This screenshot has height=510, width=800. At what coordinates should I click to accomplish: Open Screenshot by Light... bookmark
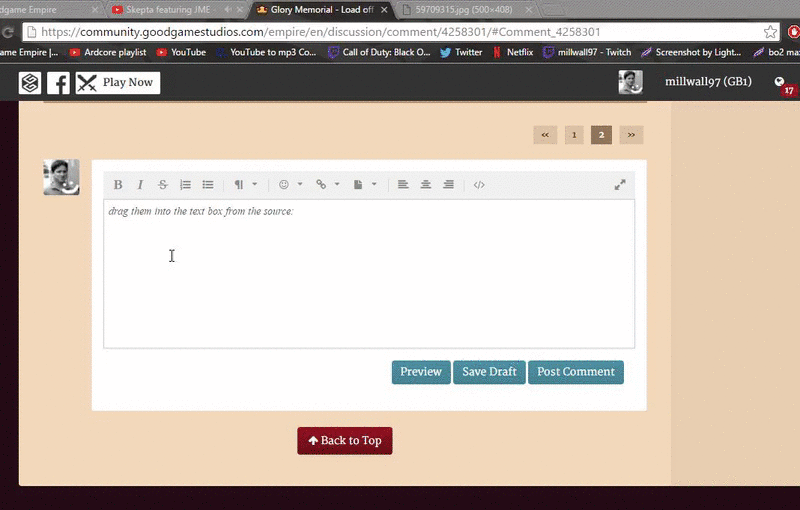pyautogui.click(x=691, y=52)
